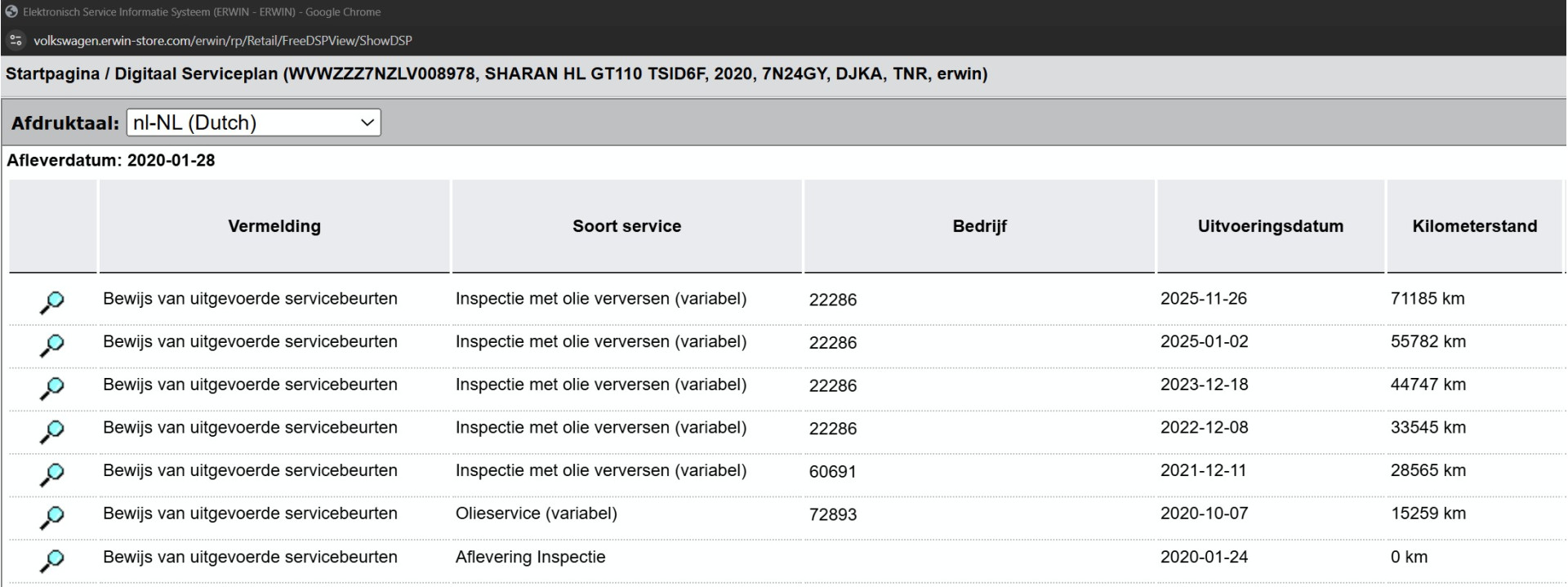Click the Kilometerstand column header
This screenshot has height=587, width=1568.
[x=1474, y=226]
